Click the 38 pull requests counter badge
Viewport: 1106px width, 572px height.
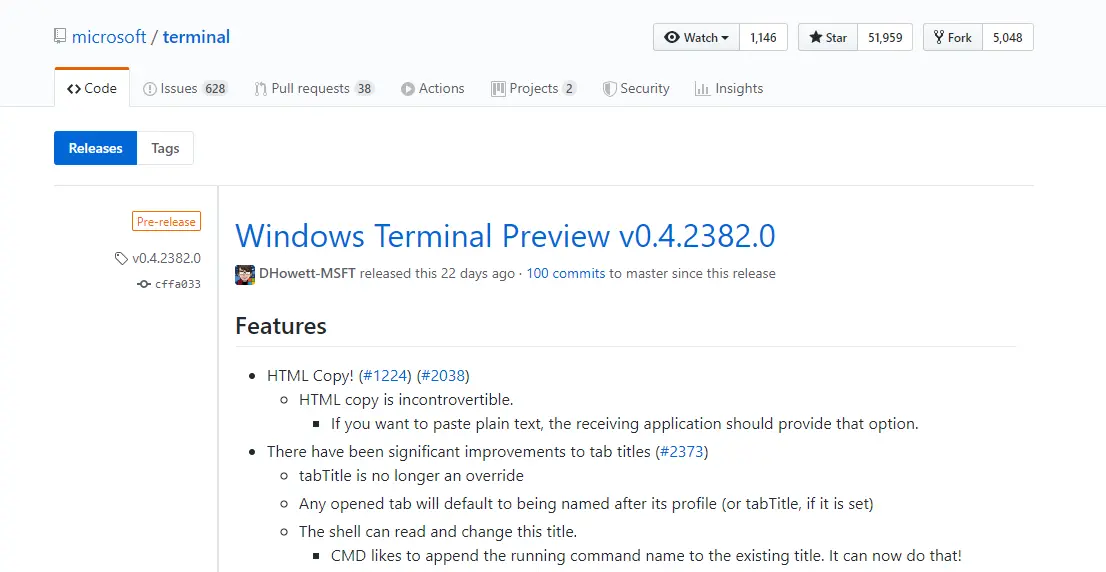364,89
